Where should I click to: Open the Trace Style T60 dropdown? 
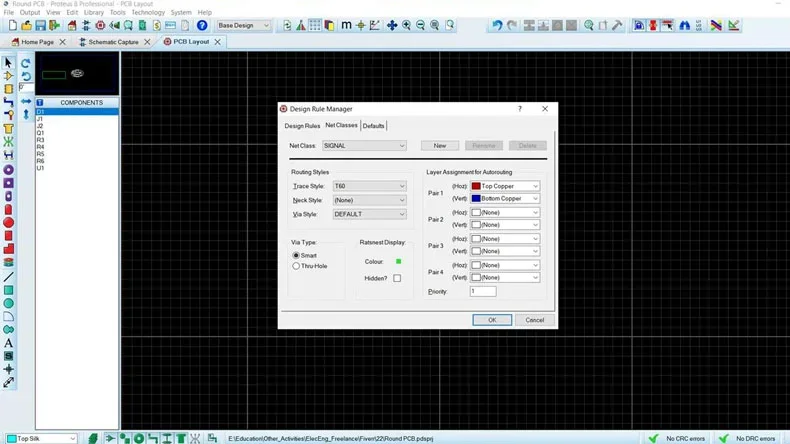[x=369, y=186]
